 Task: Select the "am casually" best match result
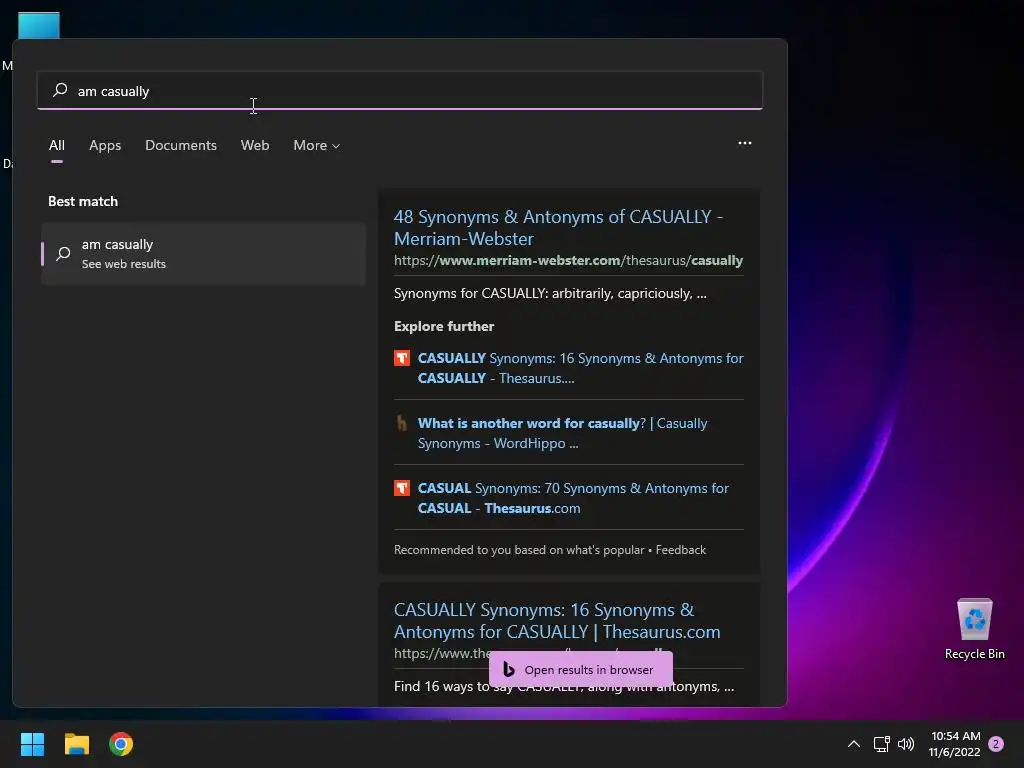(x=203, y=253)
